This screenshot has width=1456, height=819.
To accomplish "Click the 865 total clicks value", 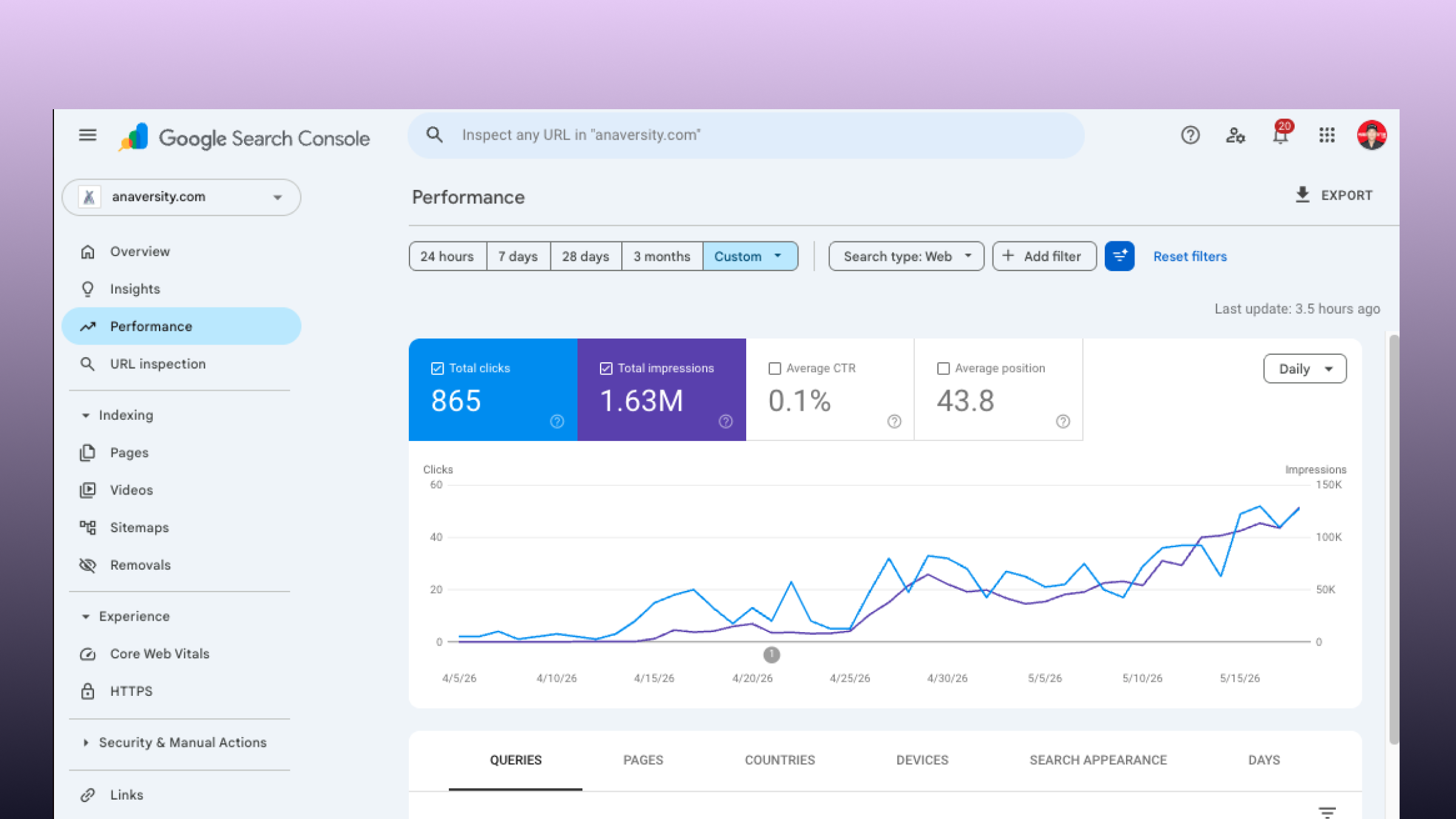I will tap(456, 401).
